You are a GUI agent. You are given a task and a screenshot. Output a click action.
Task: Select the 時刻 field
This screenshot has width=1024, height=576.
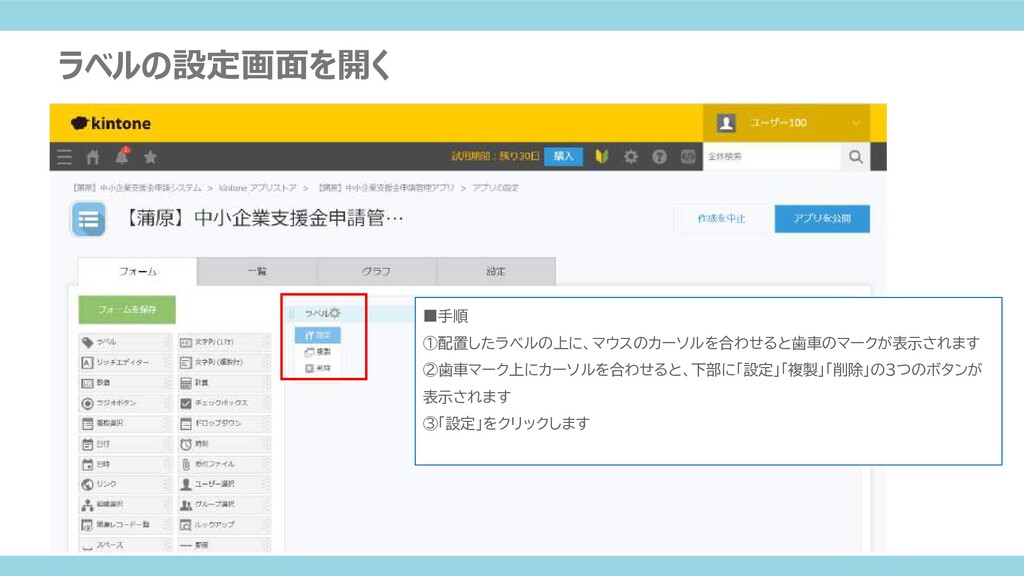(x=224, y=443)
